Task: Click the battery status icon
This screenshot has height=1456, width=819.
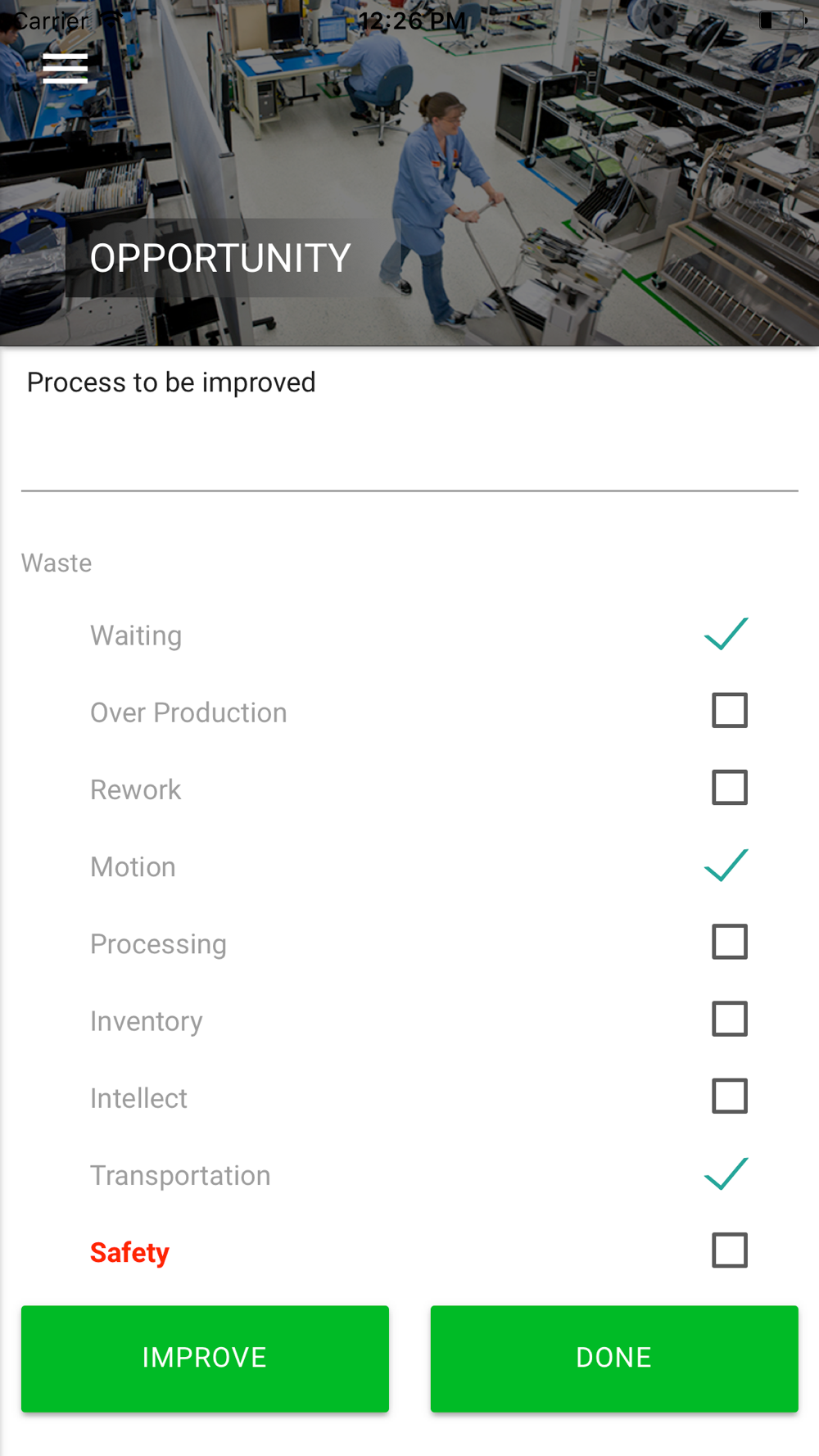Action: point(782,20)
